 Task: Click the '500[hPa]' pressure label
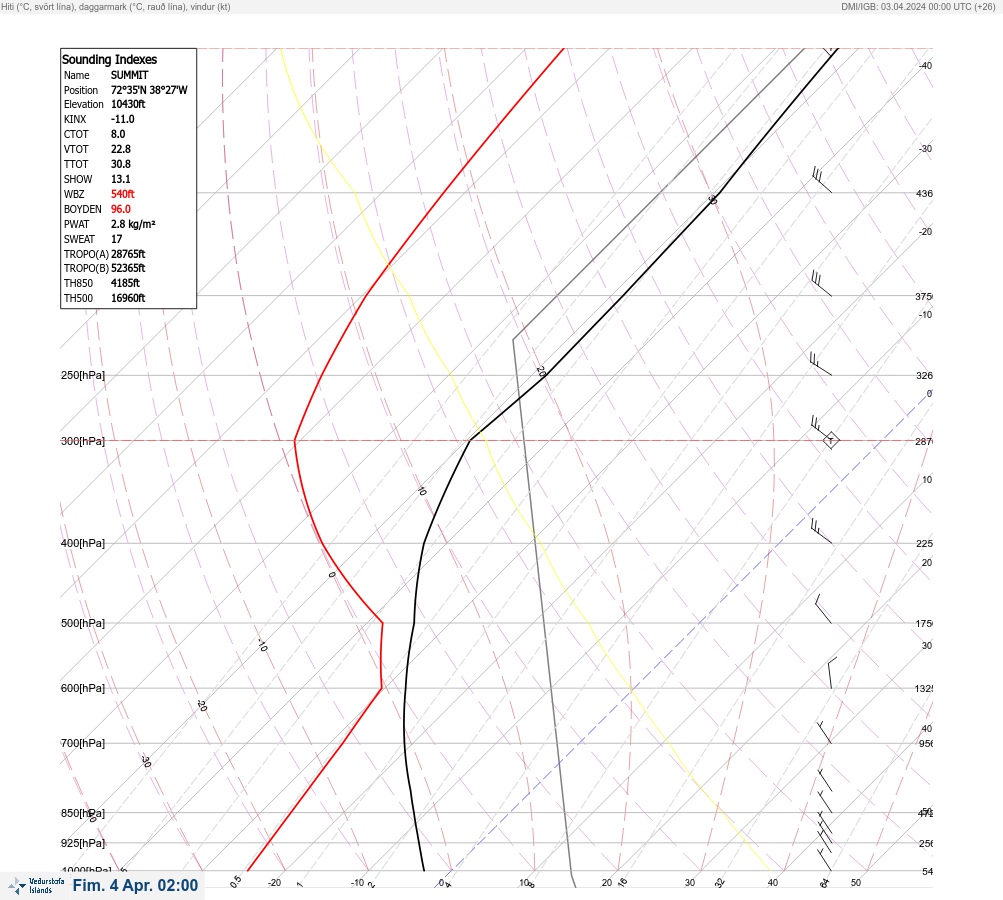click(x=83, y=623)
